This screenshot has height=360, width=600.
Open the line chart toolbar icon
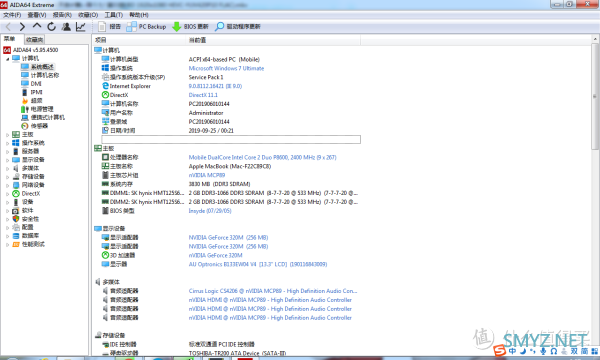click(81, 27)
